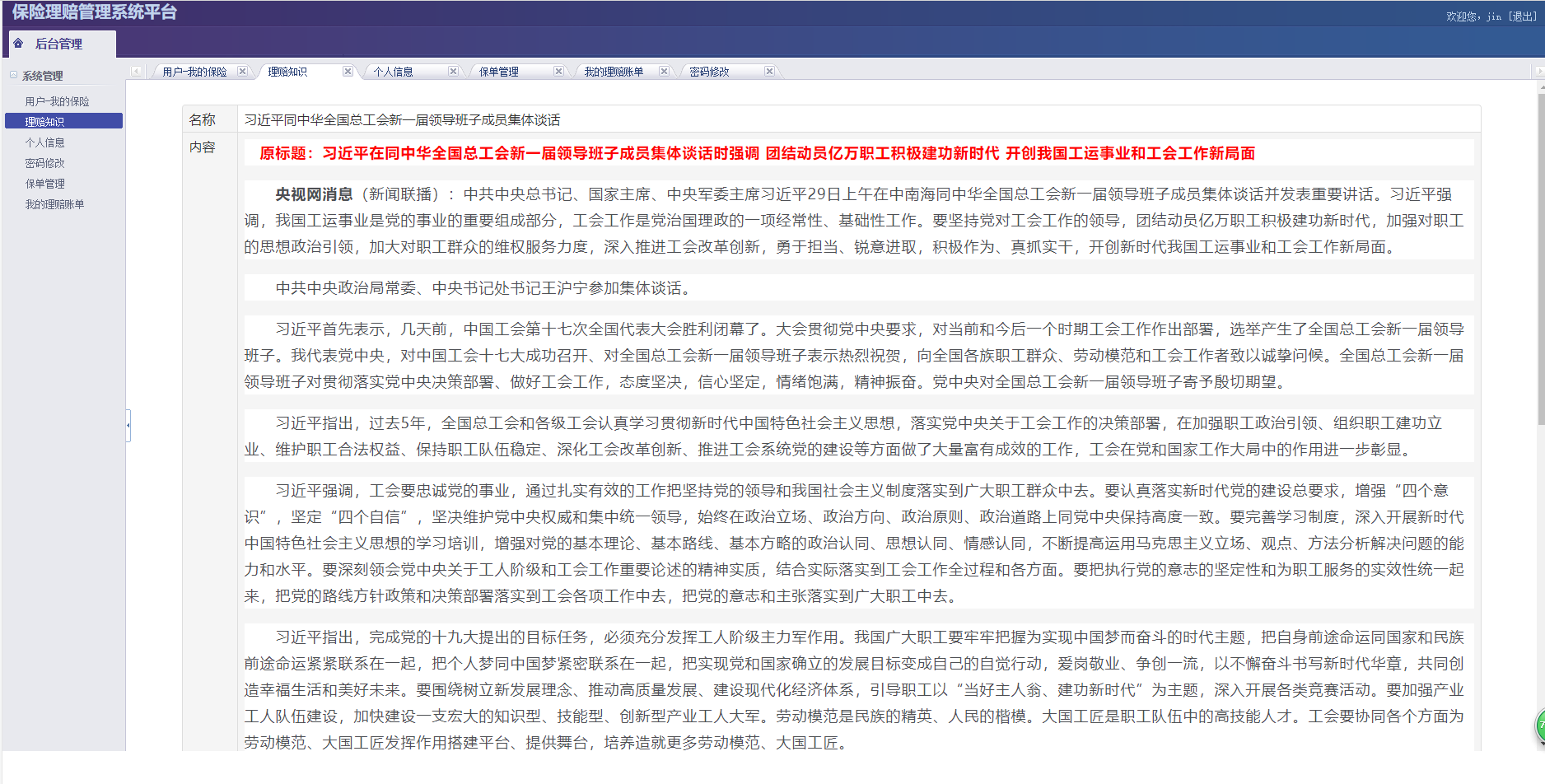Click the [退出] logout link

click(1523, 16)
